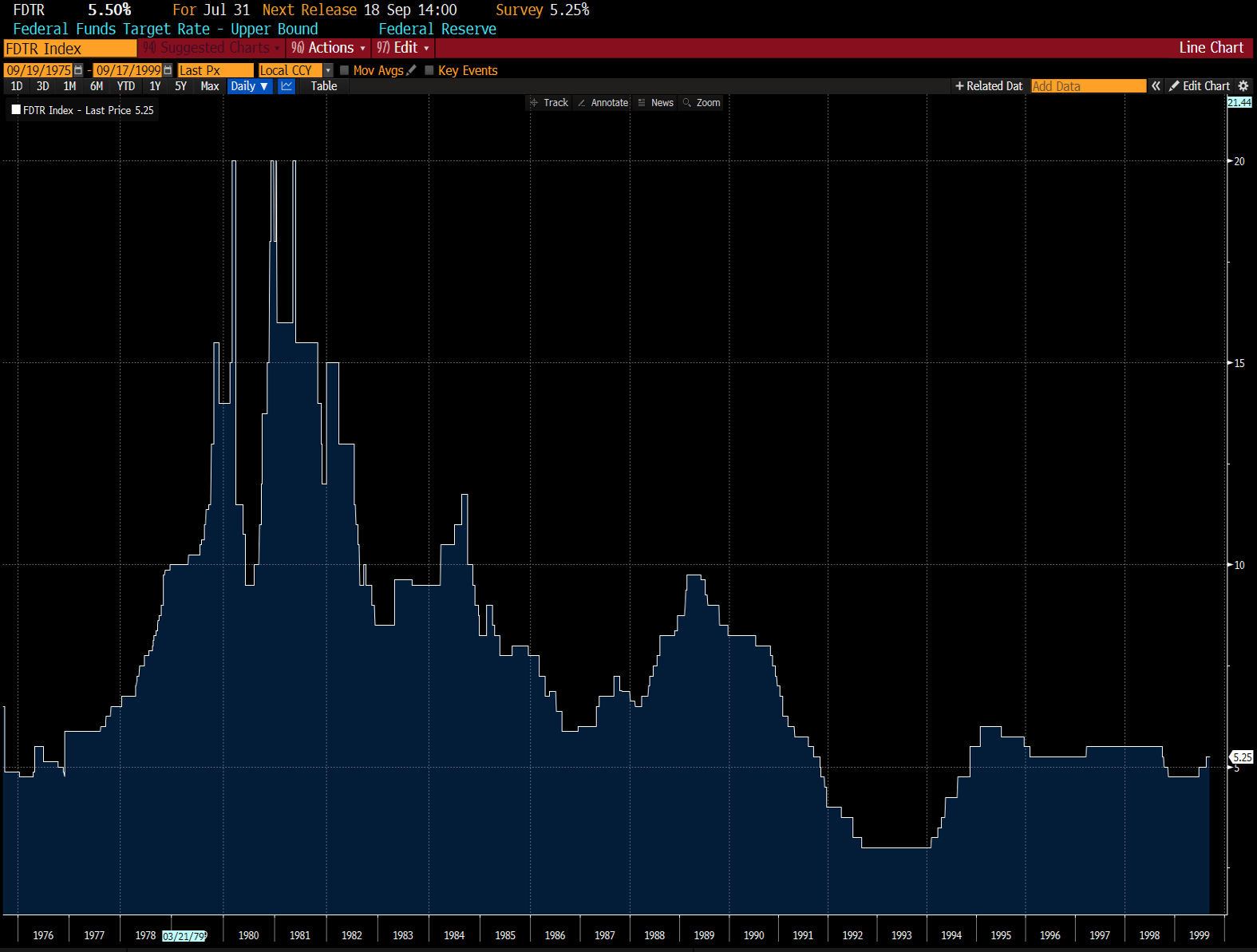Expand the 97) Edit menu
Viewport: 1257px width, 952px height.
(403, 48)
